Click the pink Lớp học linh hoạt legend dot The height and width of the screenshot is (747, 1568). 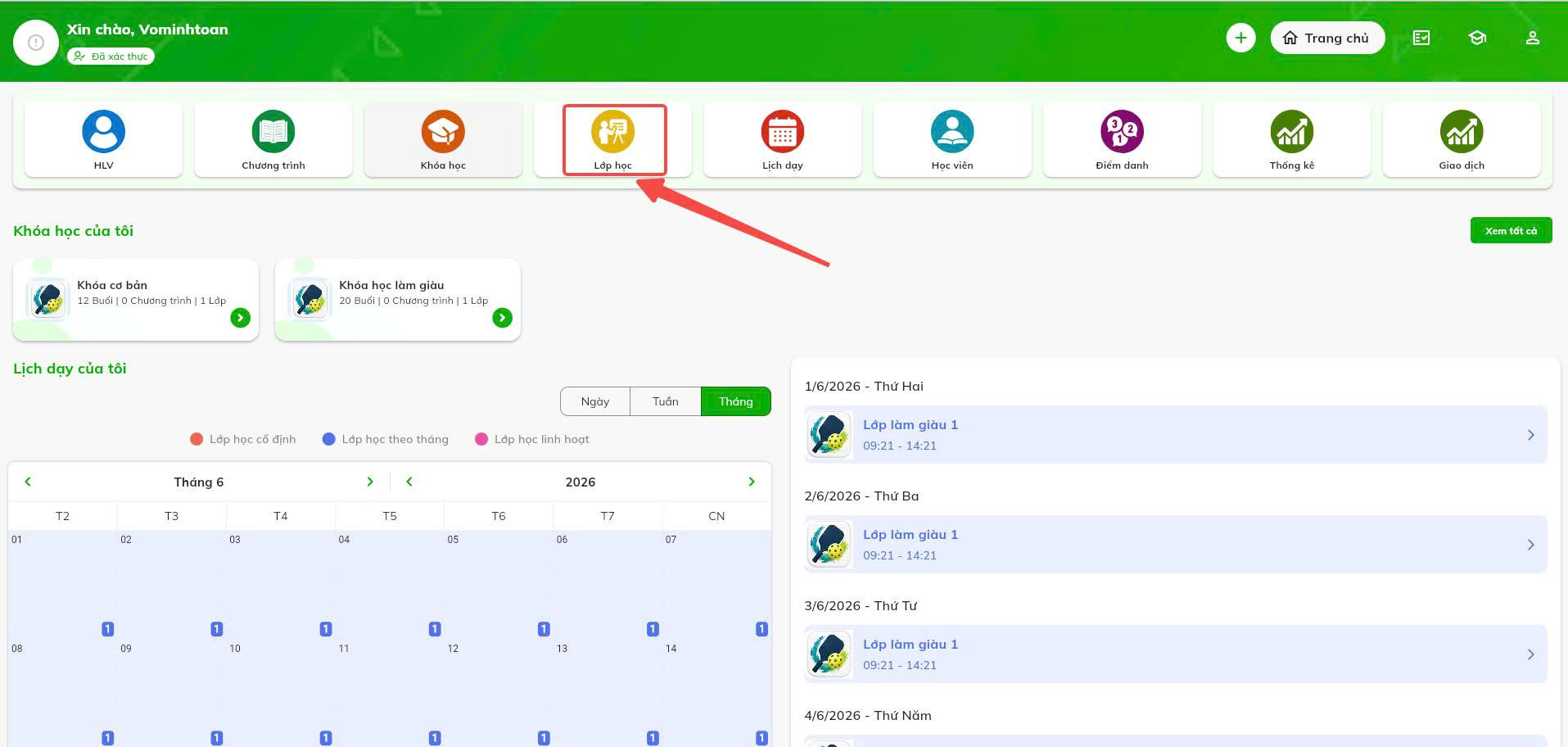tap(481, 439)
